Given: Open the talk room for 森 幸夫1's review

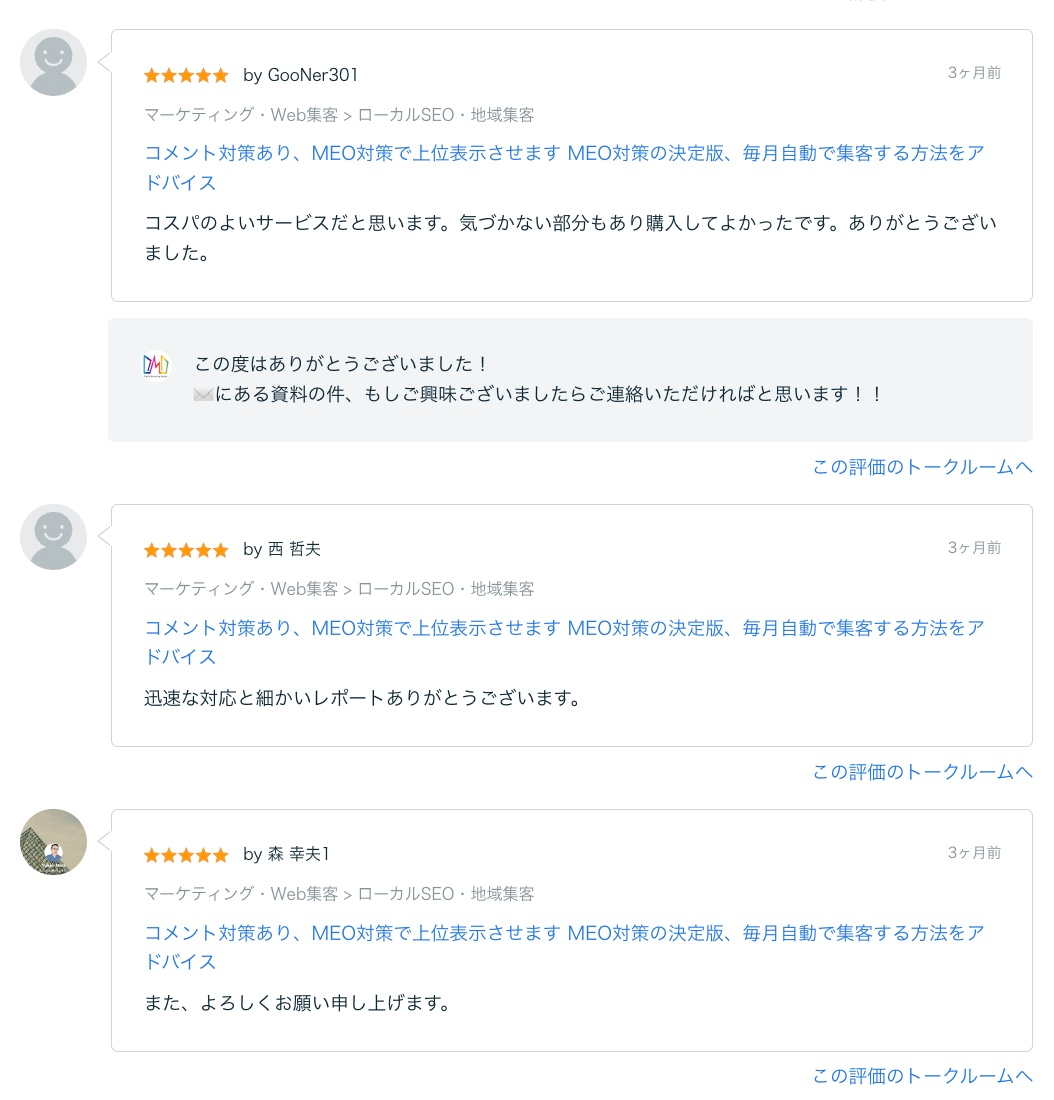Looking at the screenshot, I should 921,1076.
